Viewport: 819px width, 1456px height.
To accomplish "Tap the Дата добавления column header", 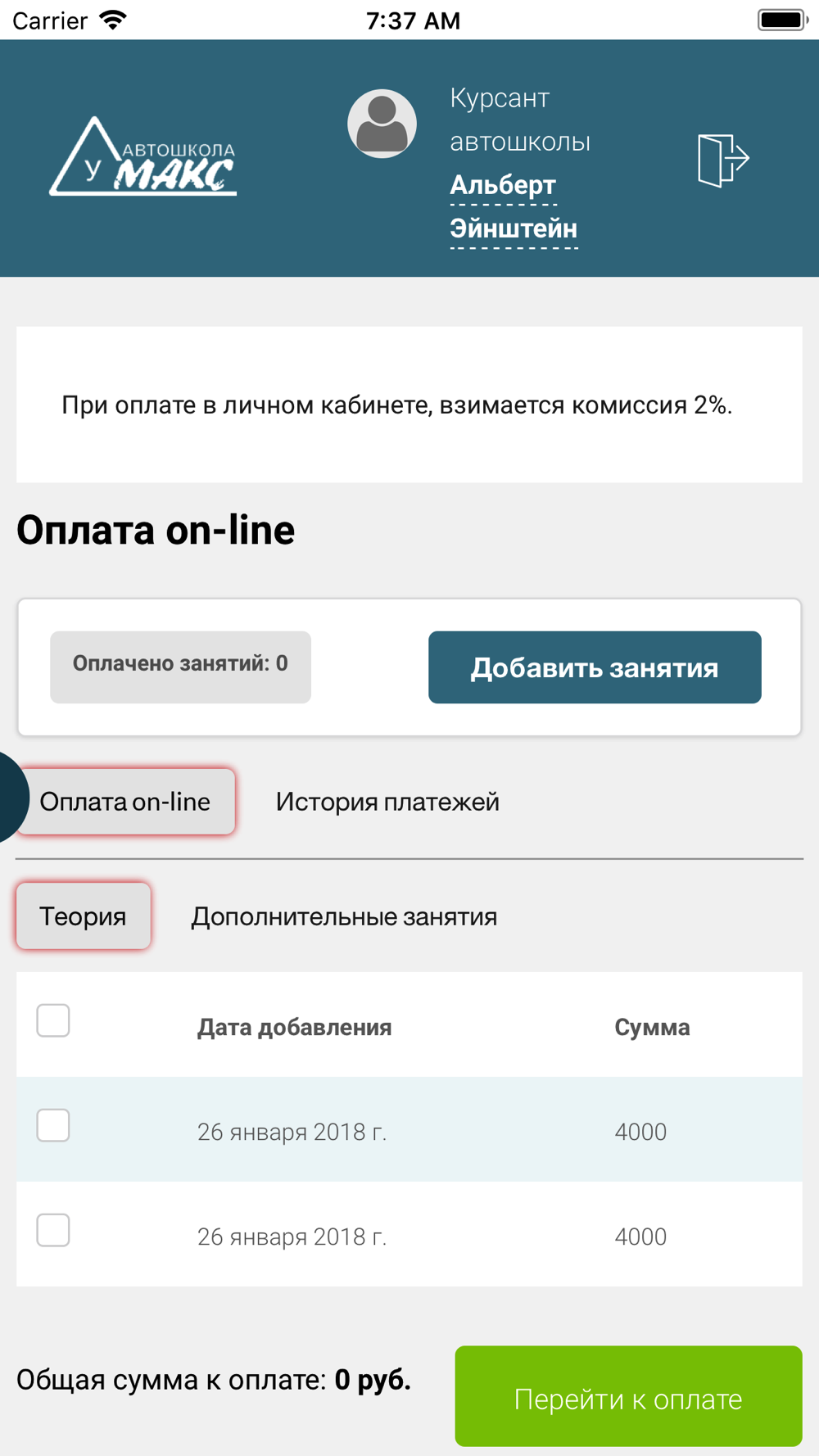I will point(294,1028).
